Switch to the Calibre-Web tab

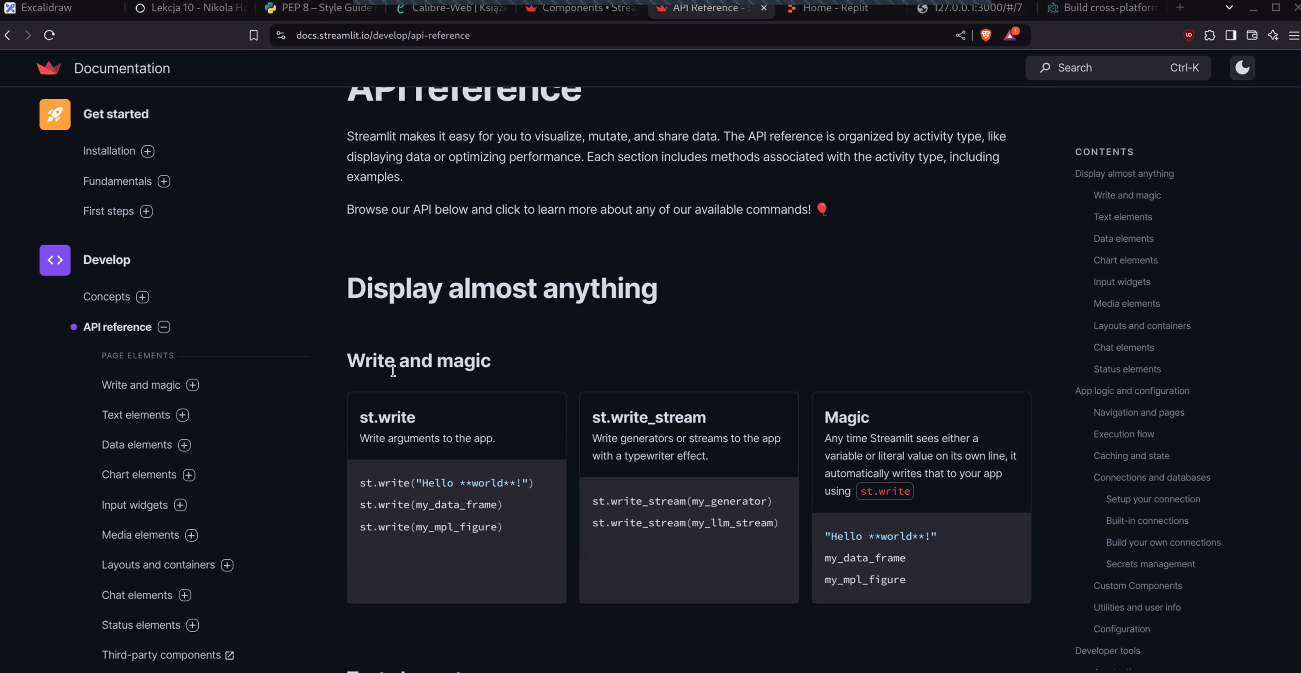coord(450,7)
